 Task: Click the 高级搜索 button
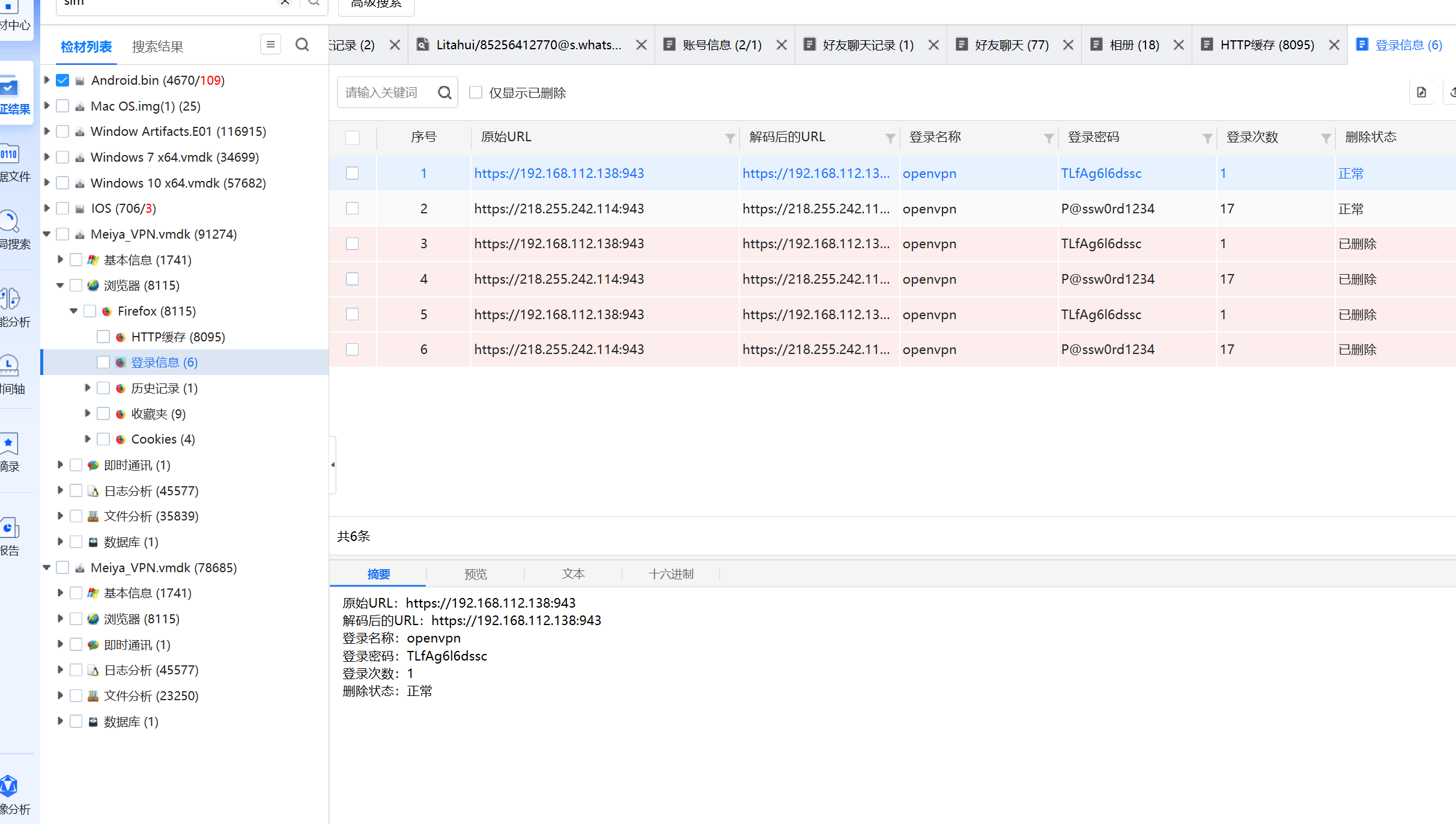pyautogui.click(x=377, y=5)
